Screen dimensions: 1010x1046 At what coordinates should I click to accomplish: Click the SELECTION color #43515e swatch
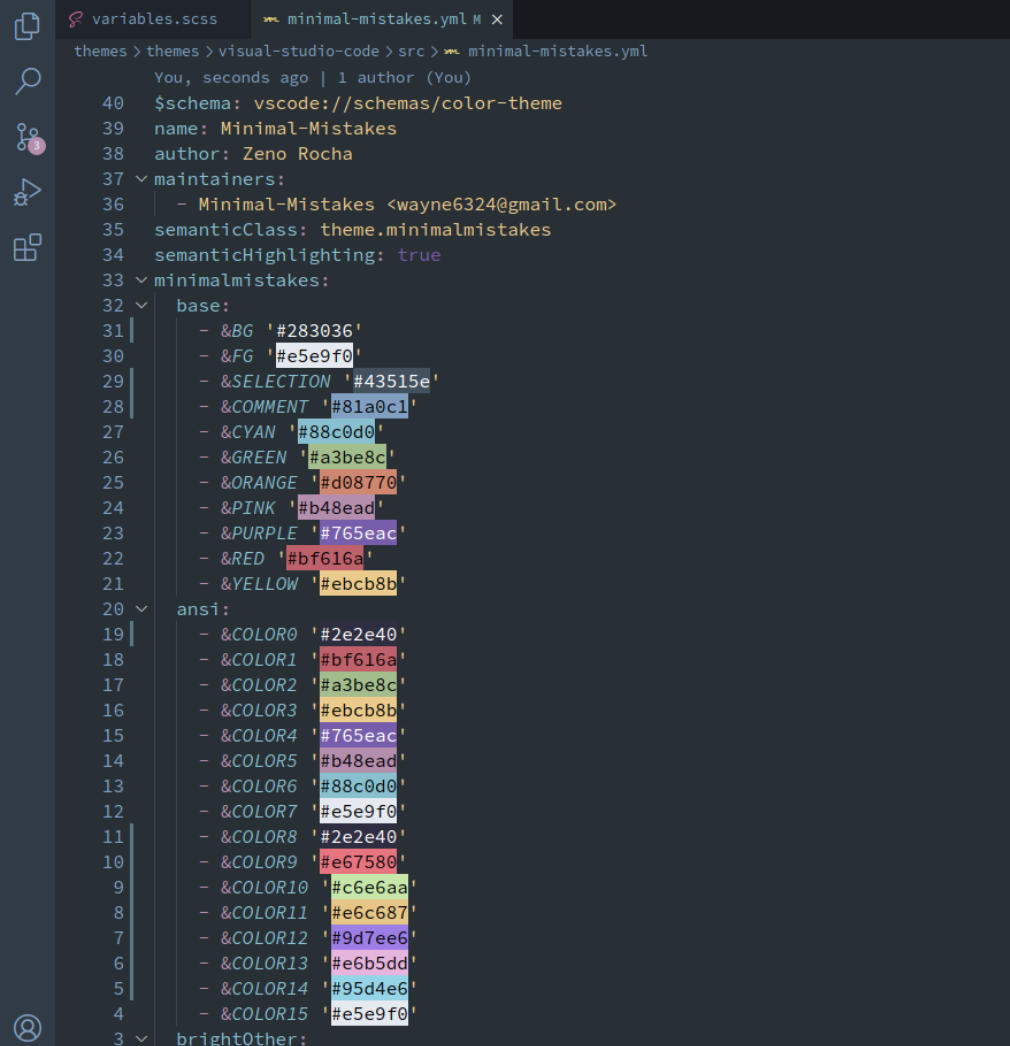click(392, 382)
